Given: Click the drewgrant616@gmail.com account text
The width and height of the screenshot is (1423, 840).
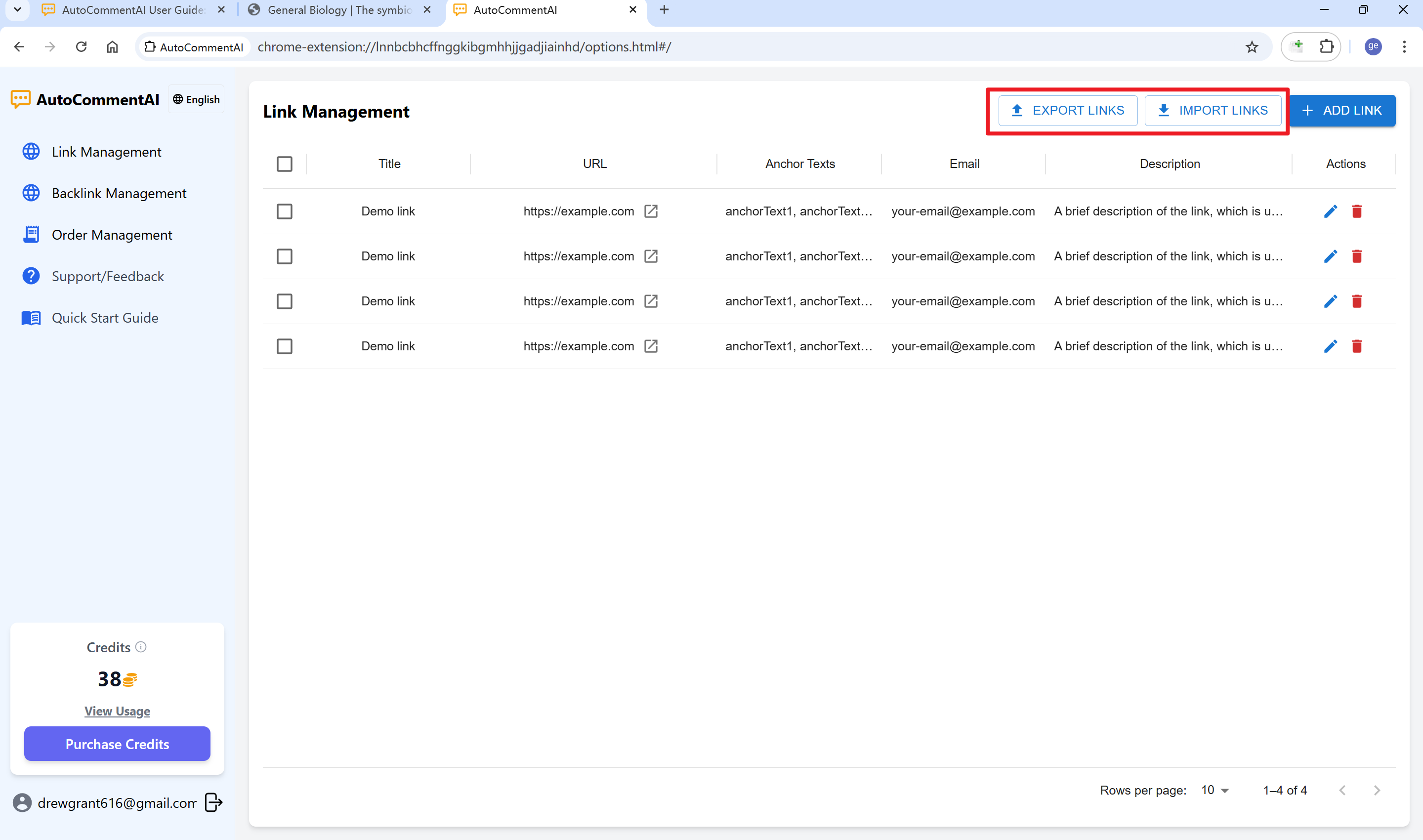Looking at the screenshot, I should (117, 802).
